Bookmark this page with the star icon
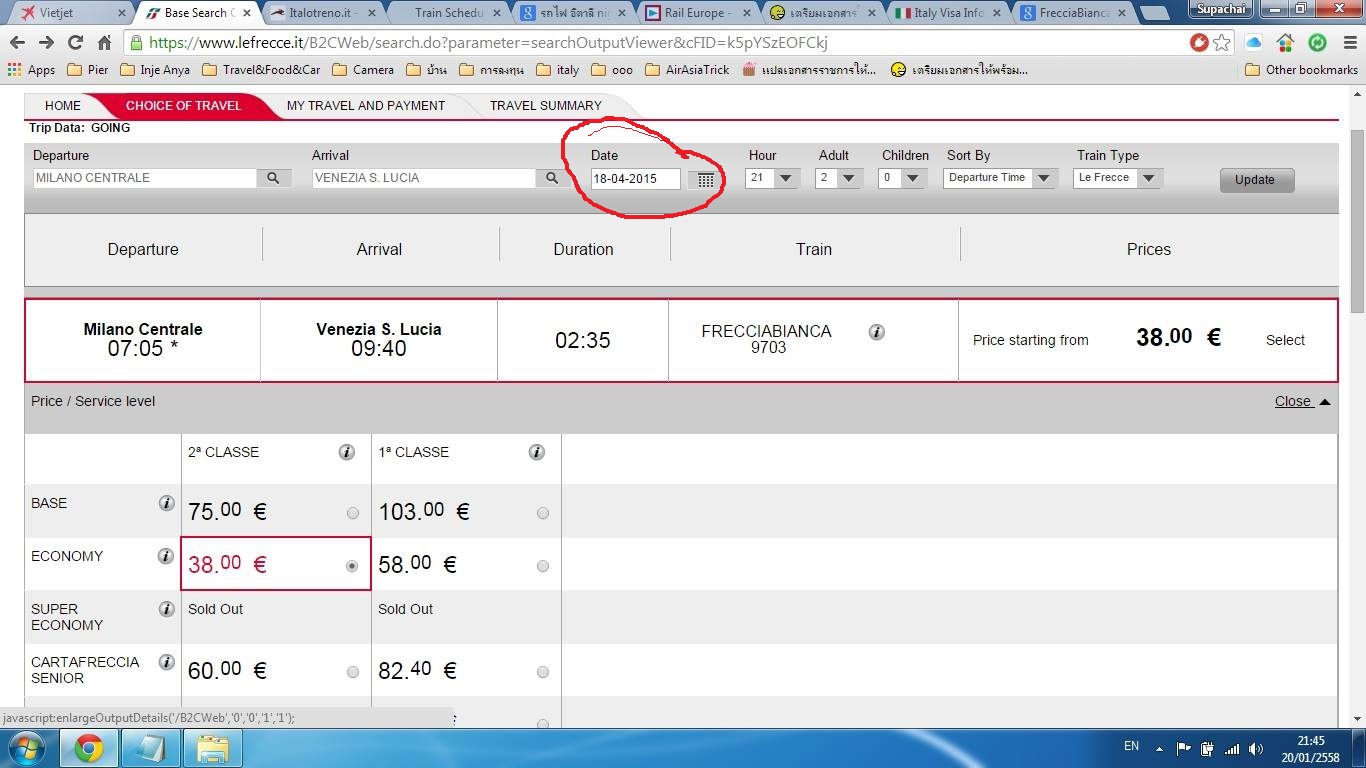1366x768 pixels. coord(1221,43)
